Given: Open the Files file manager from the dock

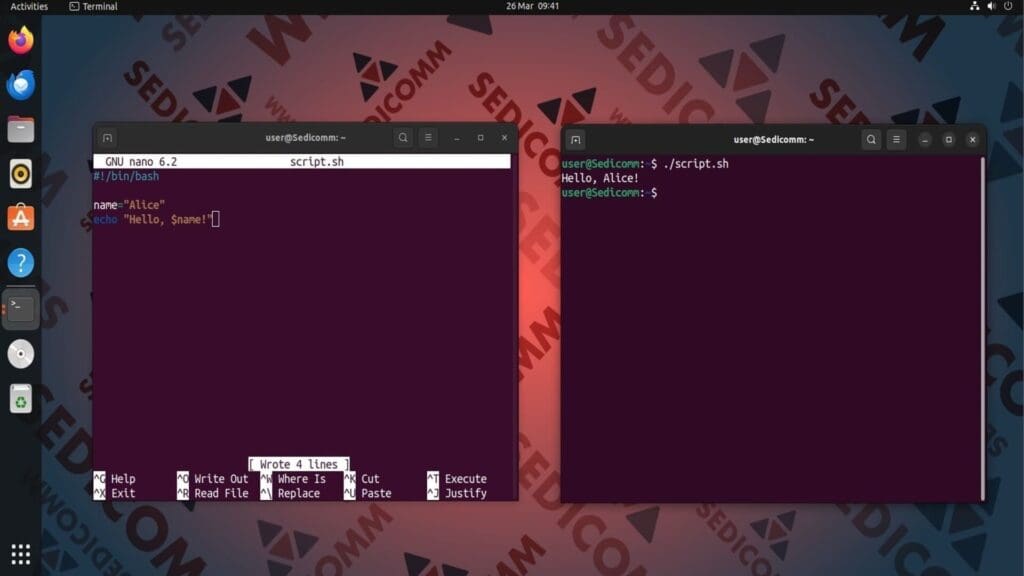Looking at the screenshot, I should pos(20,129).
